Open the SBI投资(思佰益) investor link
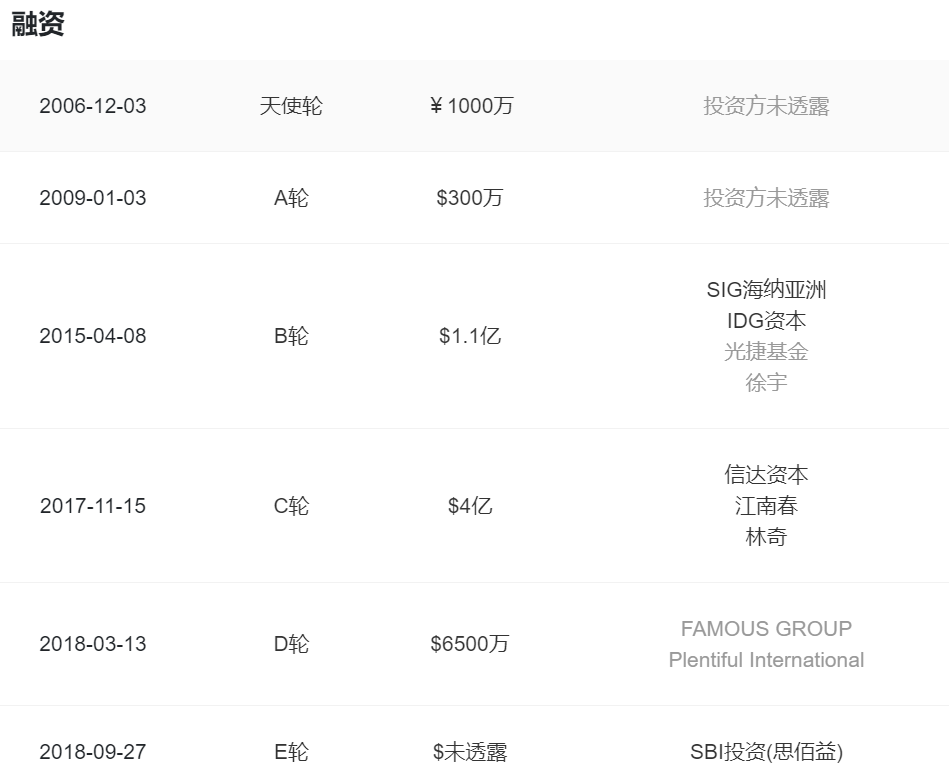Image resolution: width=949 pixels, height=784 pixels. 766,752
